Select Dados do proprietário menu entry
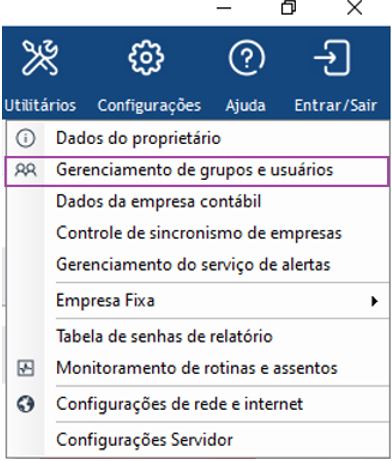This screenshot has height=461, width=392. click(x=197, y=138)
